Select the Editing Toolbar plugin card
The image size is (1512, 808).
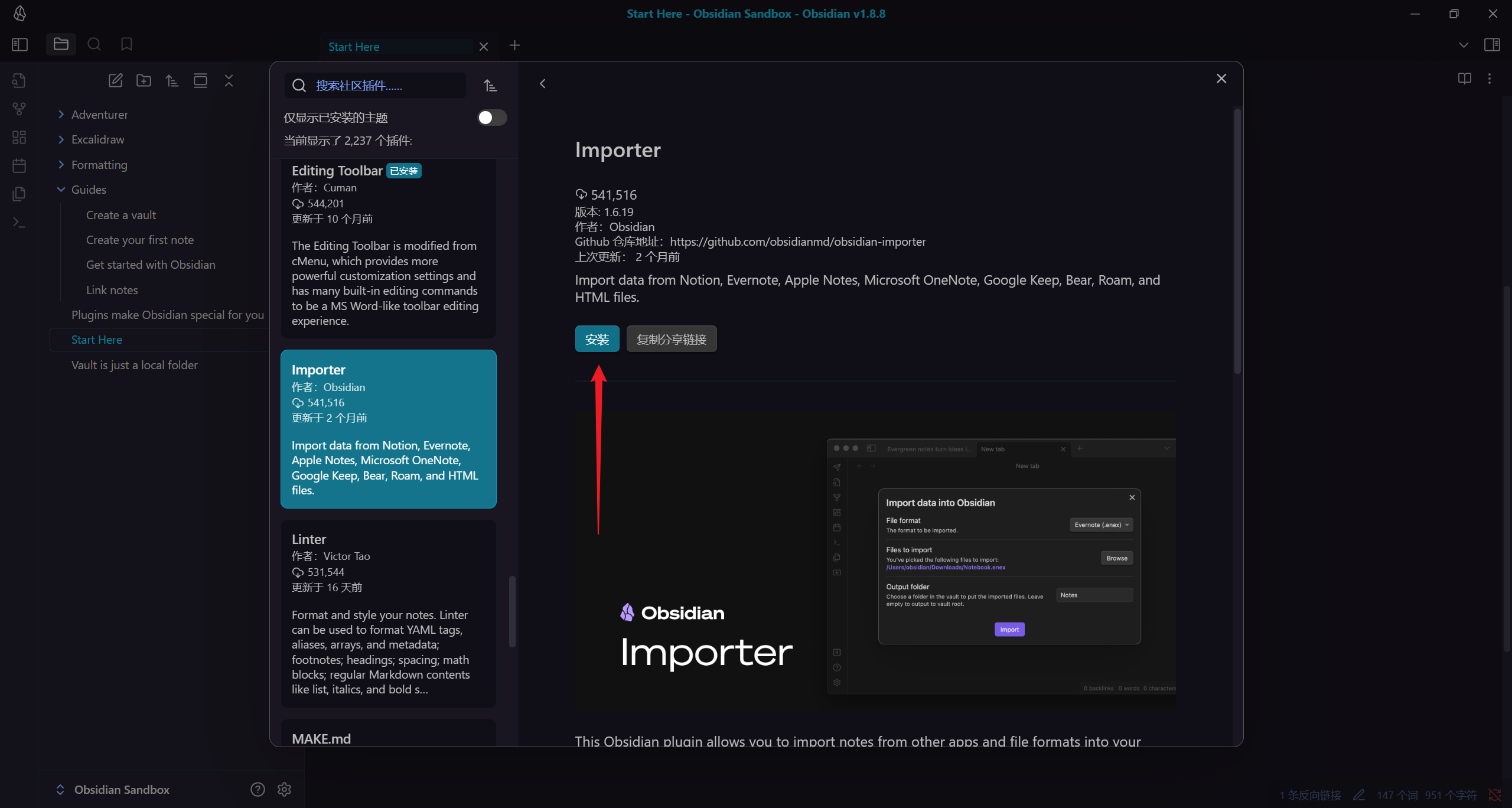tap(388, 248)
